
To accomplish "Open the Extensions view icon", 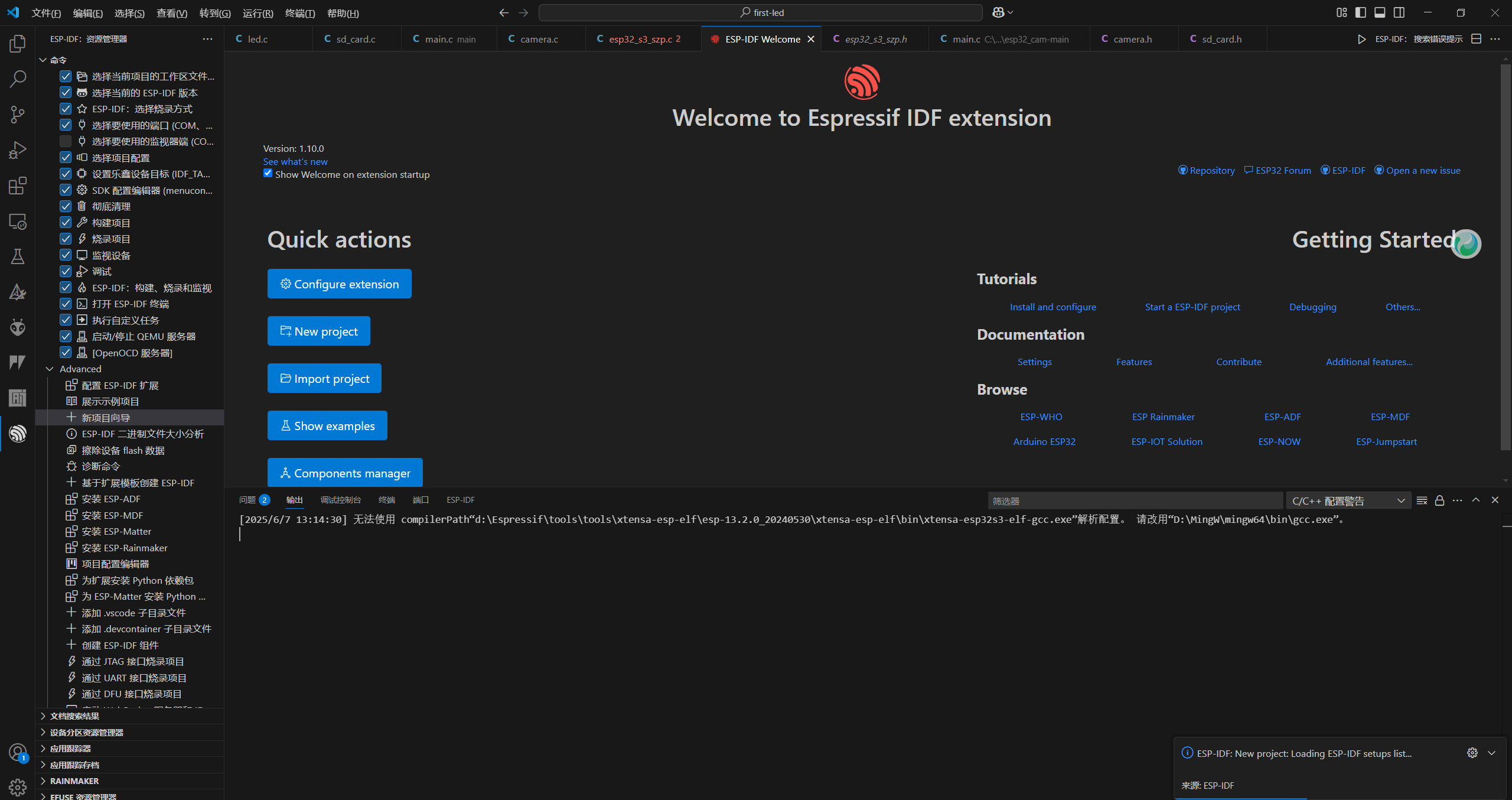I will click(18, 186).
